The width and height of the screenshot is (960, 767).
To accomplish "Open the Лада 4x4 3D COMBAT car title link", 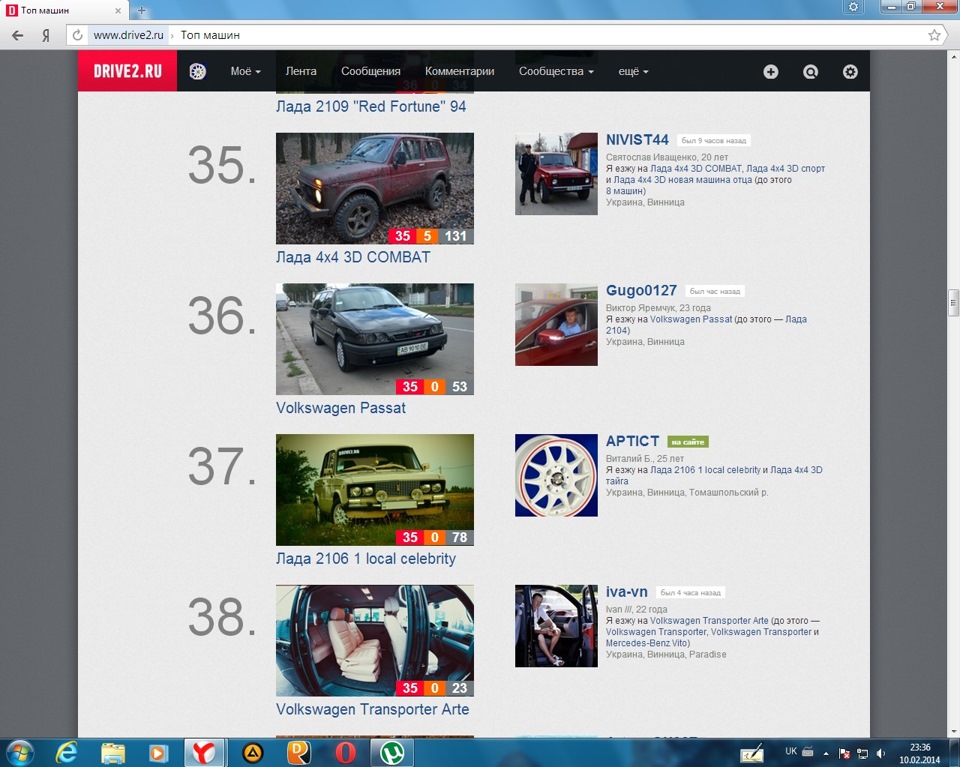I will 353,257.
